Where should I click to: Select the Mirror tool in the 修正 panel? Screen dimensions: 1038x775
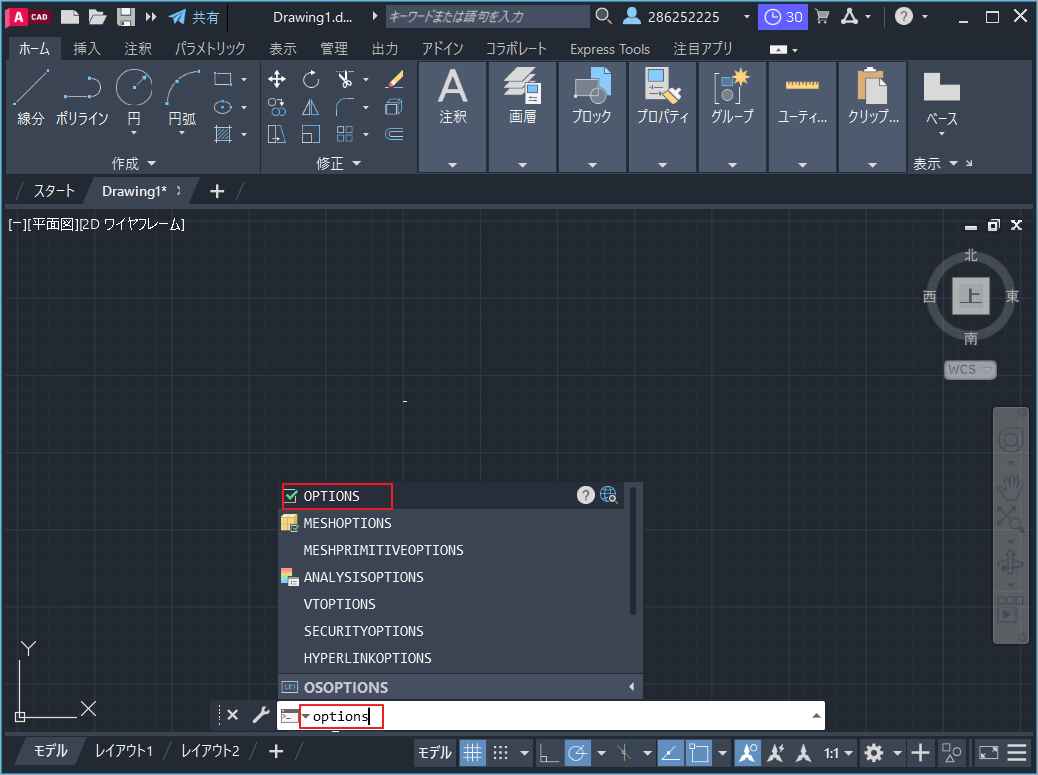pyautogui.click(x=310, y=107)
